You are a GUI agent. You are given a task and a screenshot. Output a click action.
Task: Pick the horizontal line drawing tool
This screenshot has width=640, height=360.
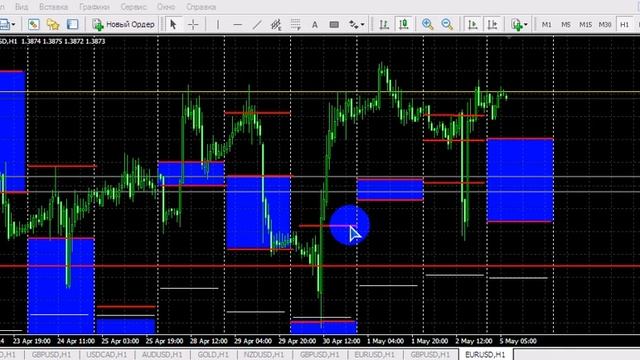tap(237, 24)
